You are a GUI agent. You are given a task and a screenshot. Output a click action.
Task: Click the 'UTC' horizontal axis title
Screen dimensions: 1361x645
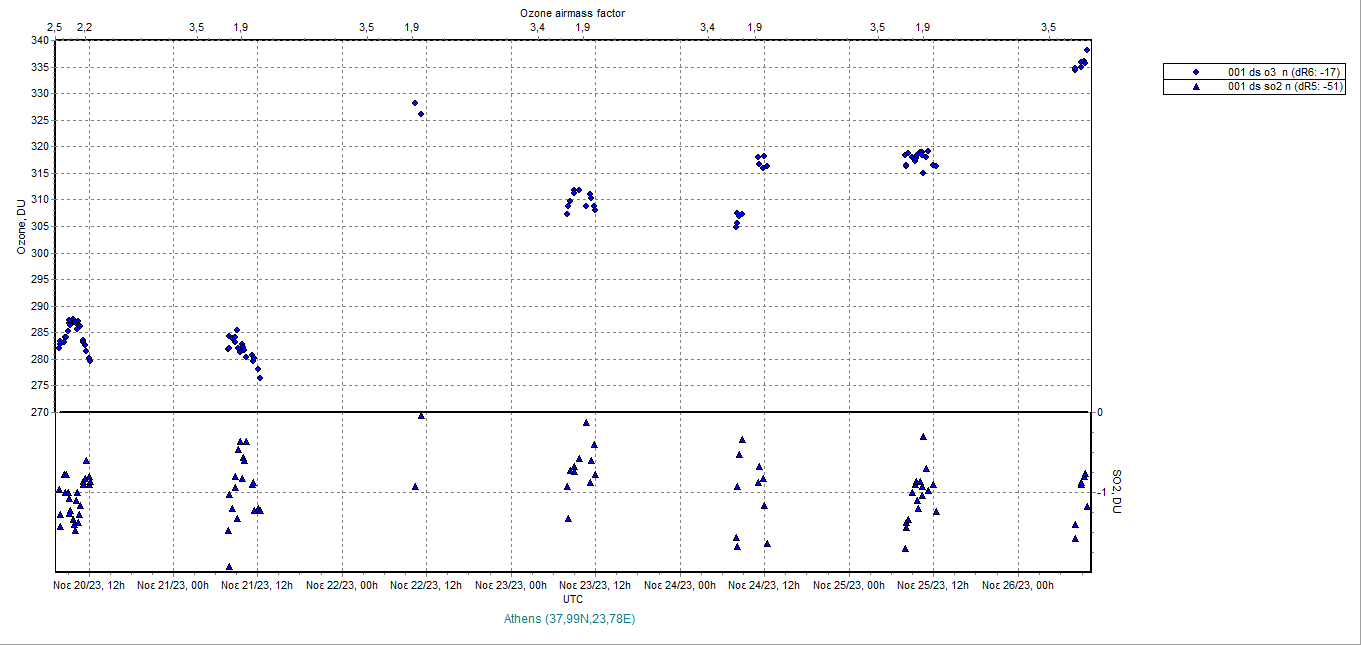[x=573, y=599]
